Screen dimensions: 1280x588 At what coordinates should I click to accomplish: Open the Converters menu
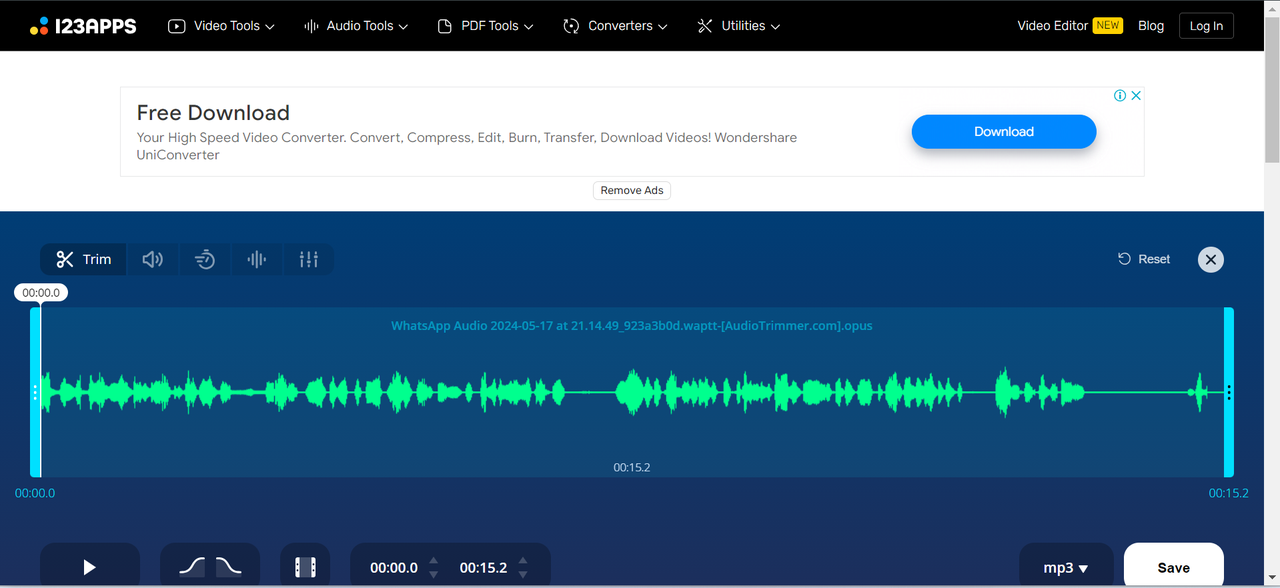tap(615, 26)
